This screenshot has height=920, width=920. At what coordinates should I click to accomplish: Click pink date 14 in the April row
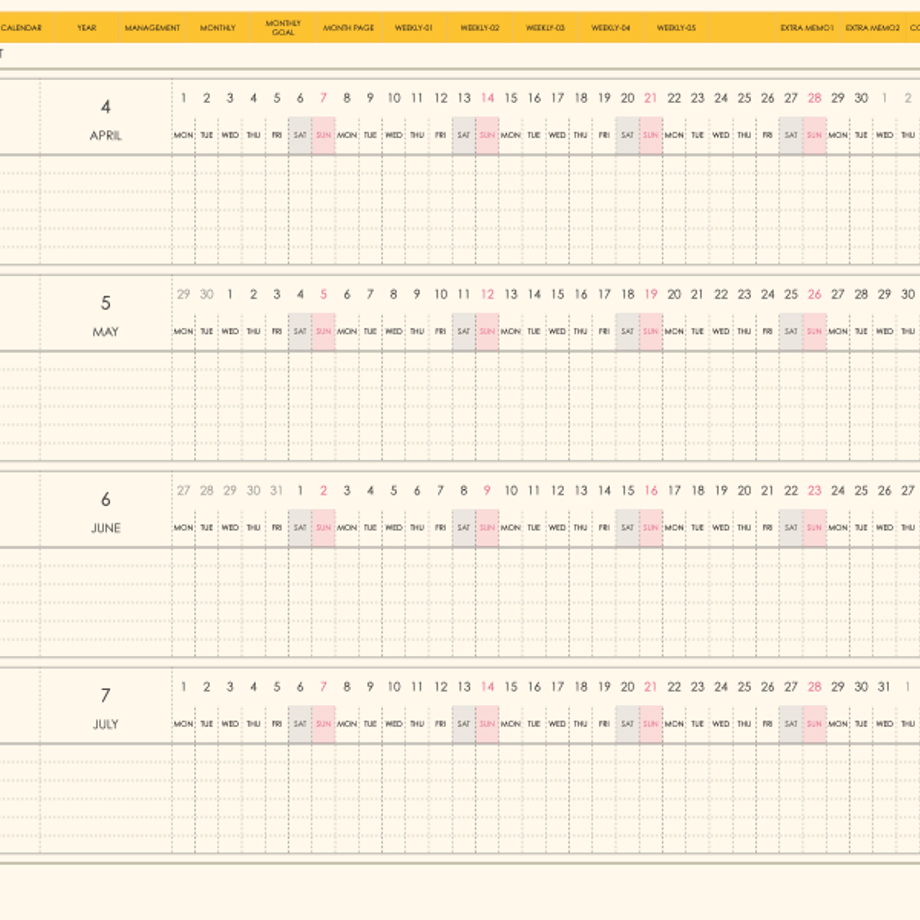(488, 98)
